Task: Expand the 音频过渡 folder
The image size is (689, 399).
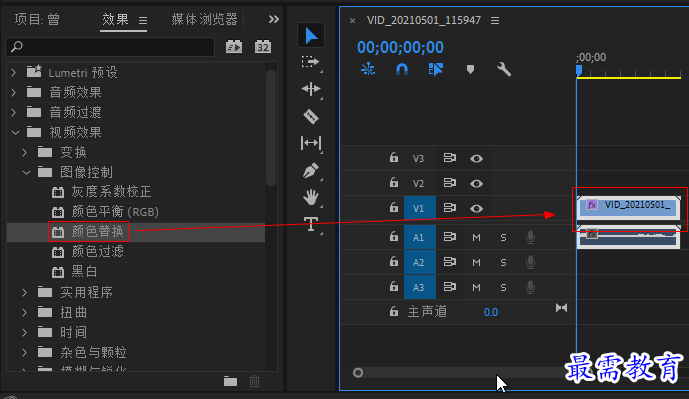Action: pos(14,112)
